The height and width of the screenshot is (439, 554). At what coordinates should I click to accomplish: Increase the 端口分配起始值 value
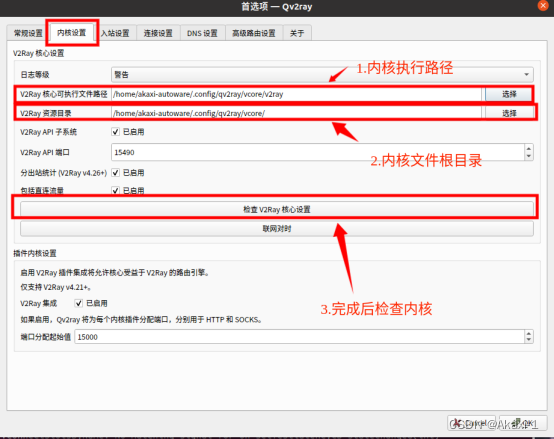pos(529,333)
